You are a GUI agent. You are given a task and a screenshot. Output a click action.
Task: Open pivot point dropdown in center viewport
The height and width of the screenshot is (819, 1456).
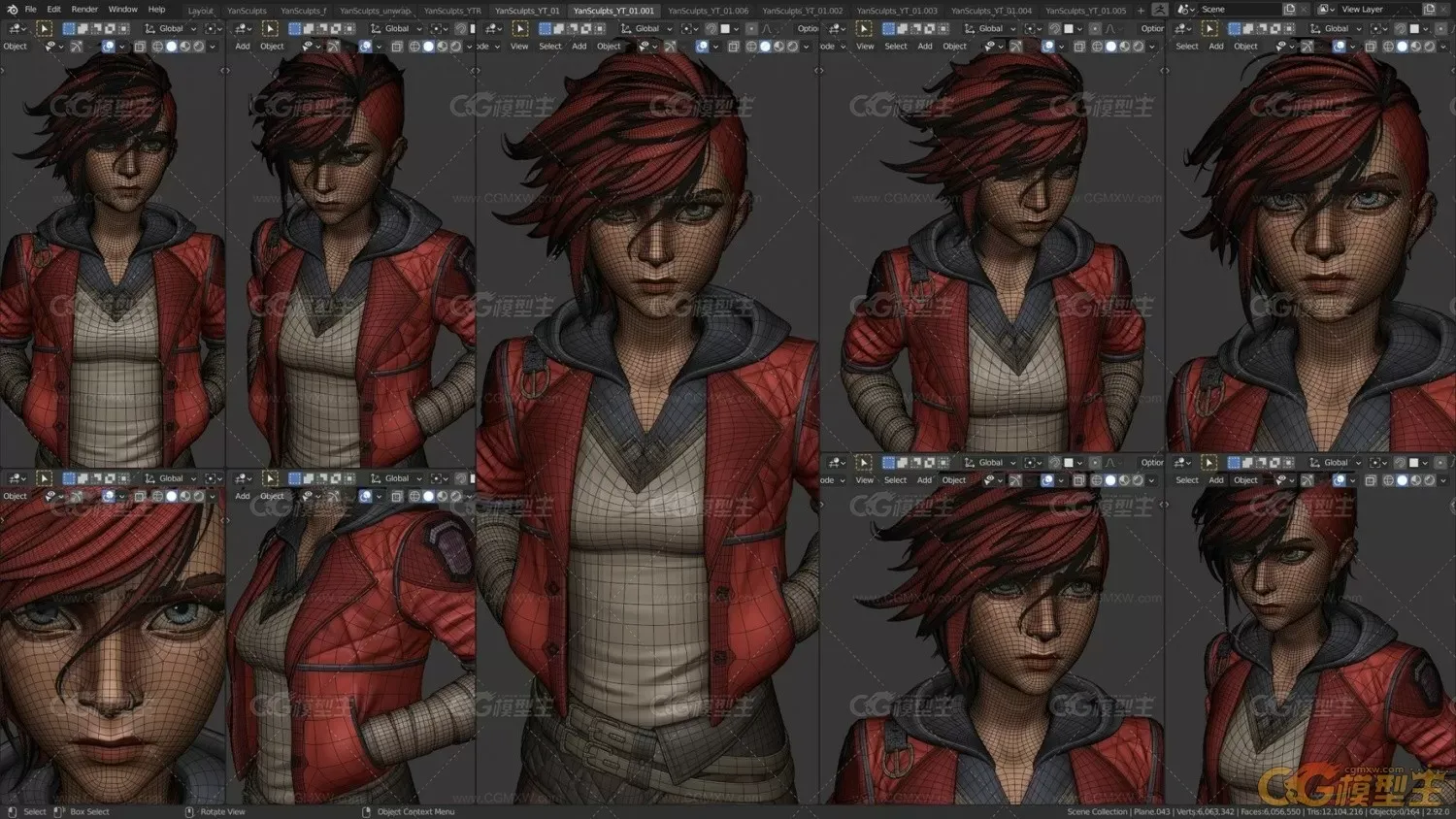689,28
